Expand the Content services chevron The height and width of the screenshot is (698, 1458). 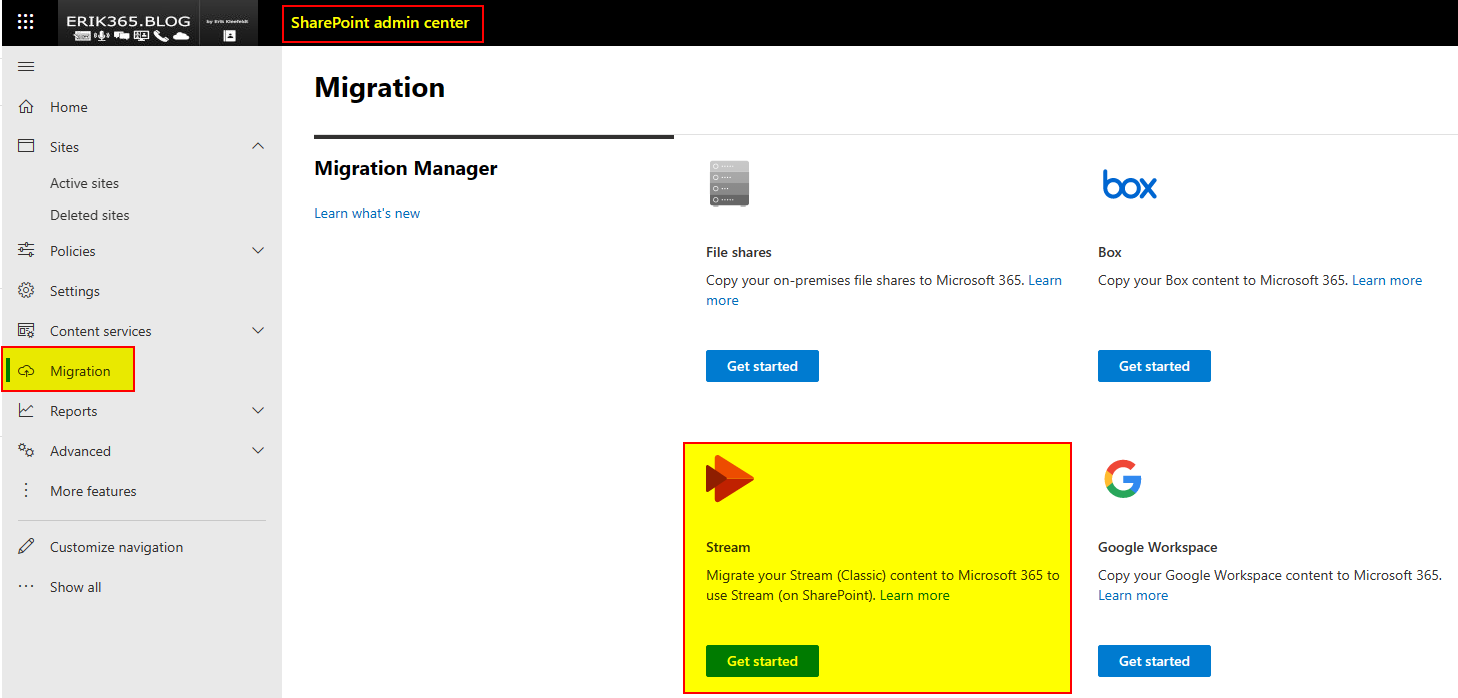click(258, 331)
